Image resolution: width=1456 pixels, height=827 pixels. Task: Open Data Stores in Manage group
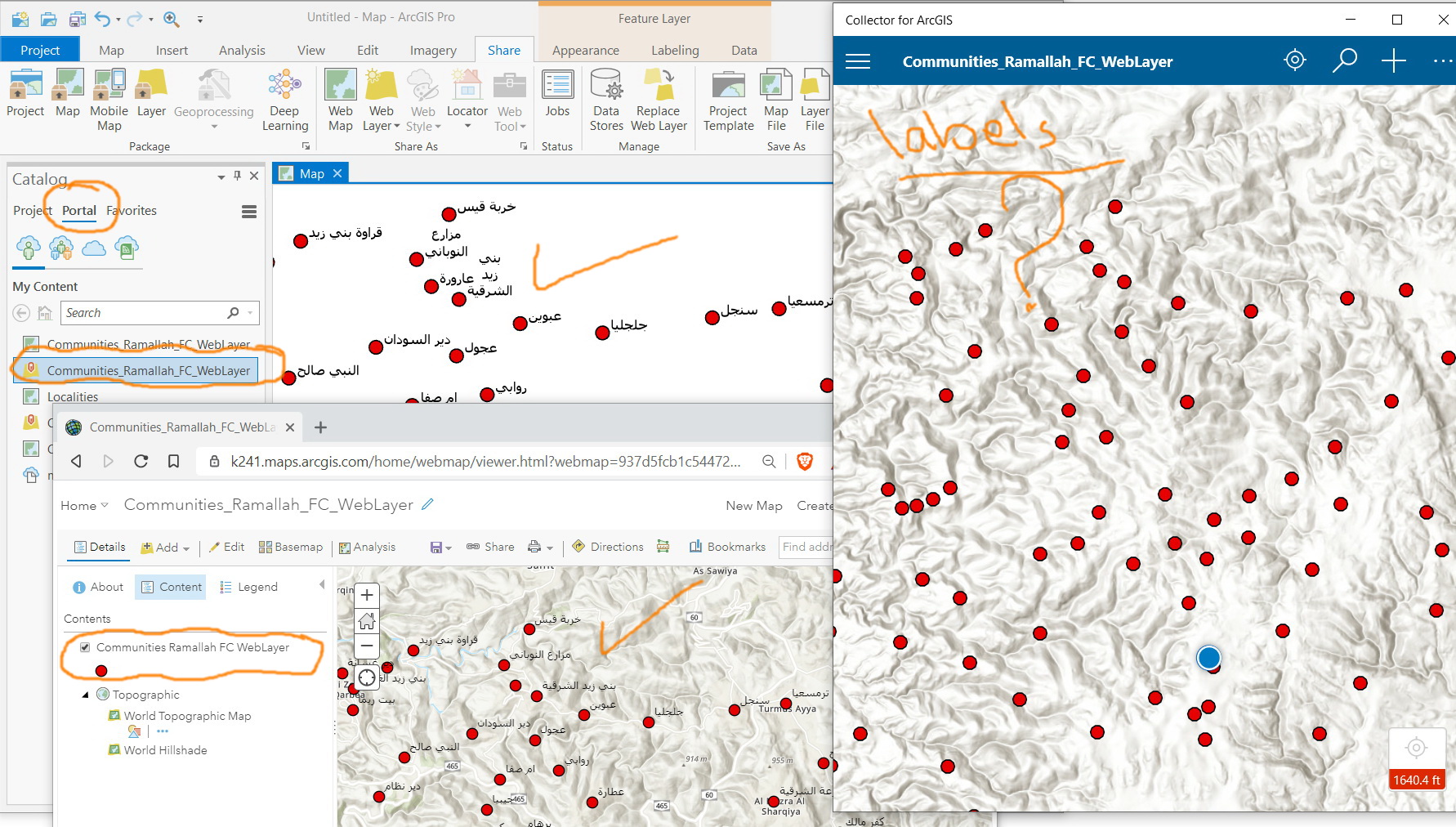(x=606, y=100)
